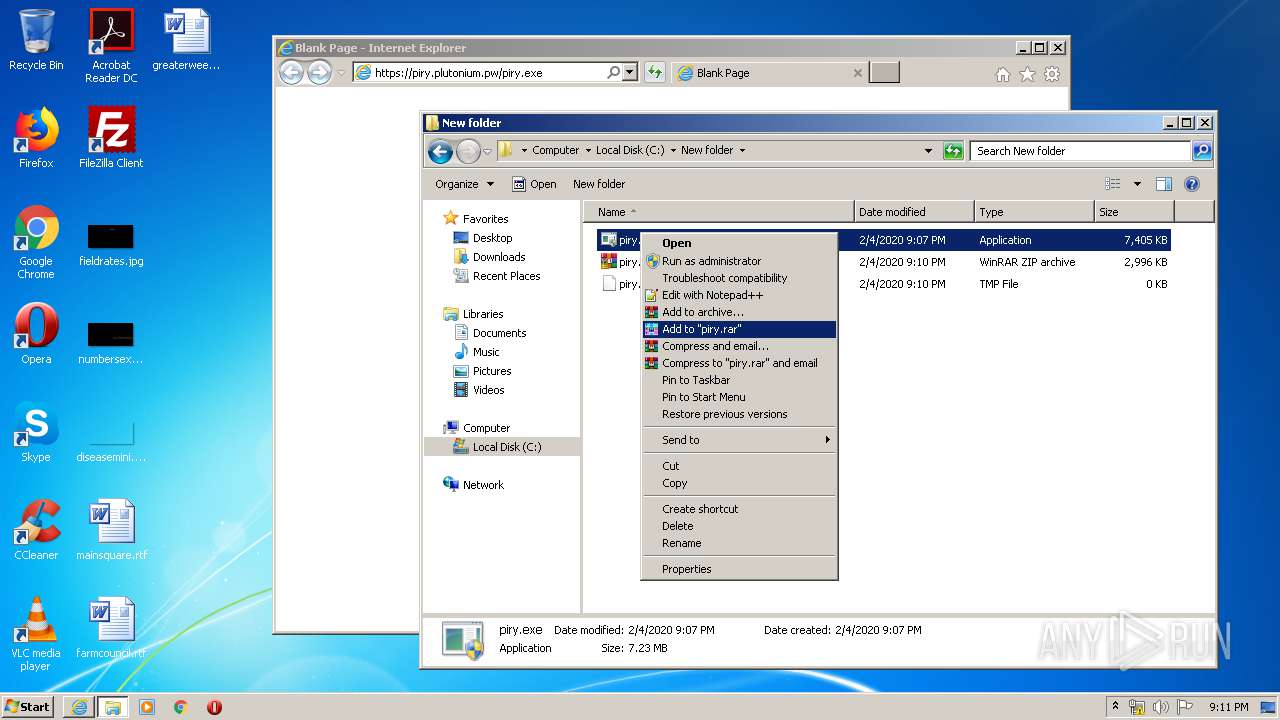Viewport: 1280px width, 720px height.
Task: Open the greaterwee Word document icon
Action: [x=186, y=40]
